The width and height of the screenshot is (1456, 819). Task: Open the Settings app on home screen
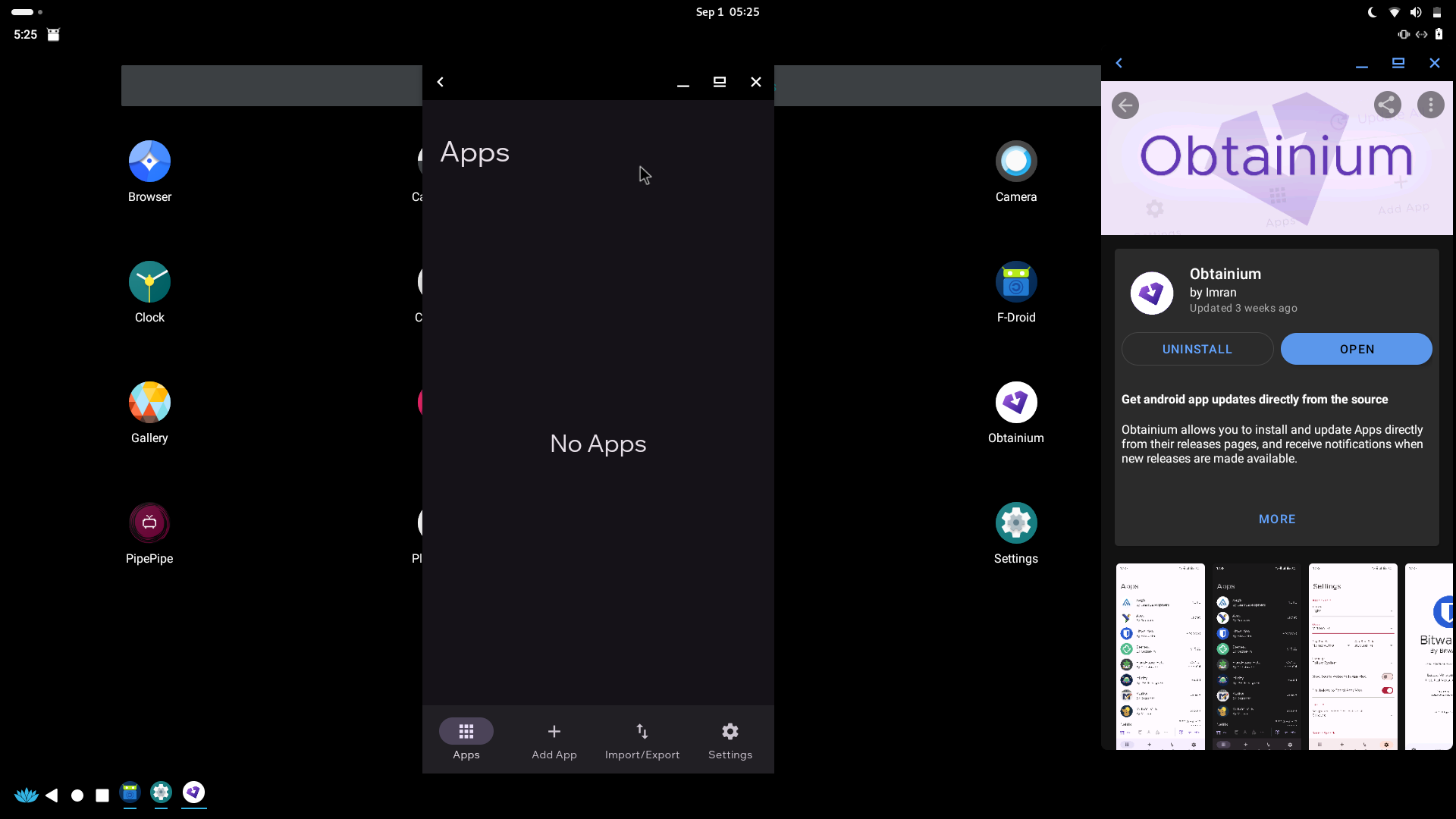[x=1016, y=523]
